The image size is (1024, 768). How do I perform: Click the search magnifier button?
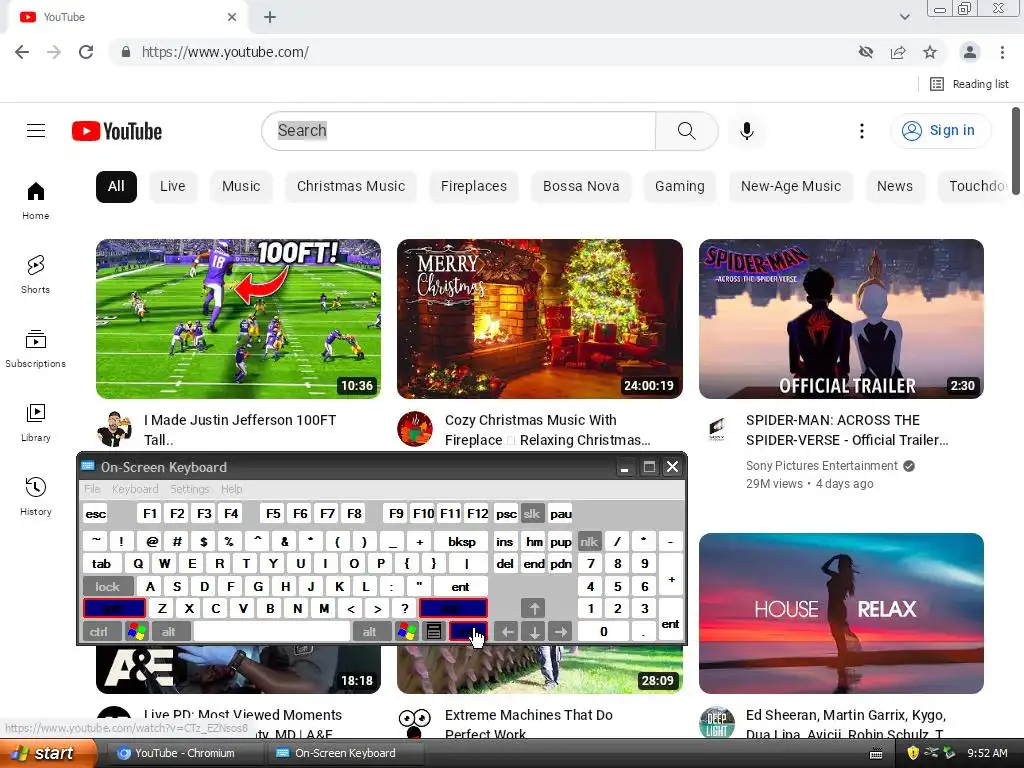[x=686, y=131]
